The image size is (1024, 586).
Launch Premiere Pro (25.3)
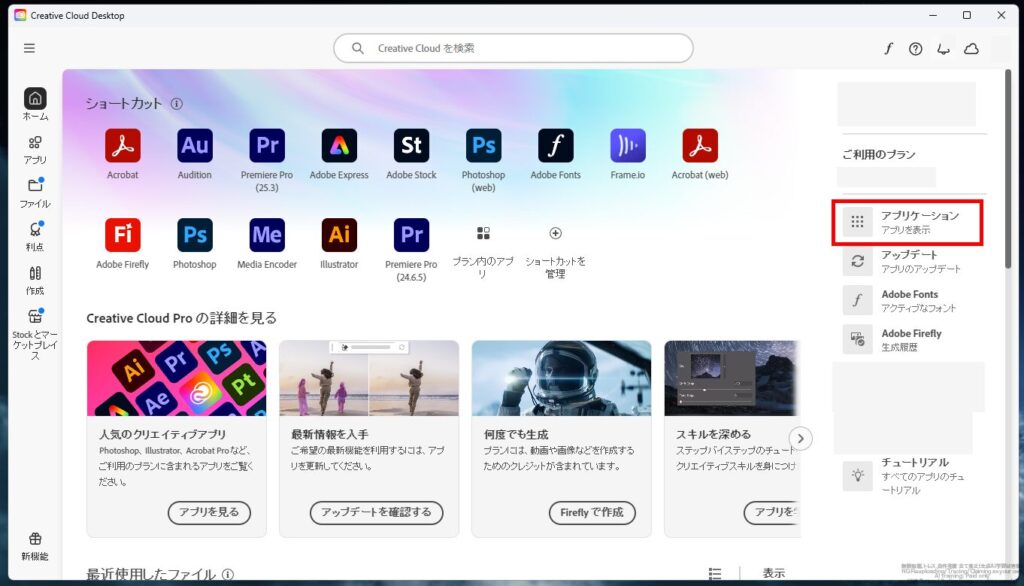(x=266, y=145)
